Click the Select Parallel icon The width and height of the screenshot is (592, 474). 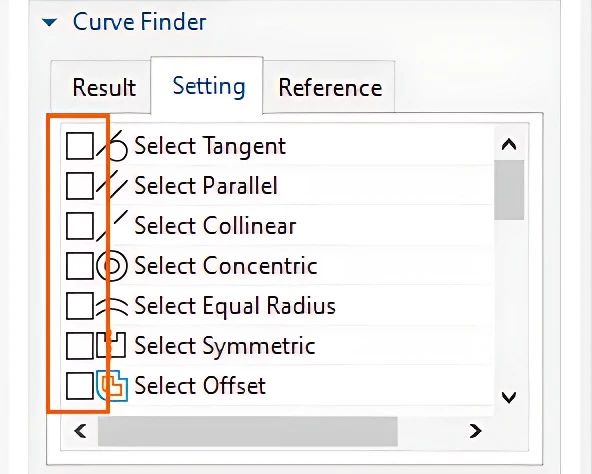coord(112,186)
